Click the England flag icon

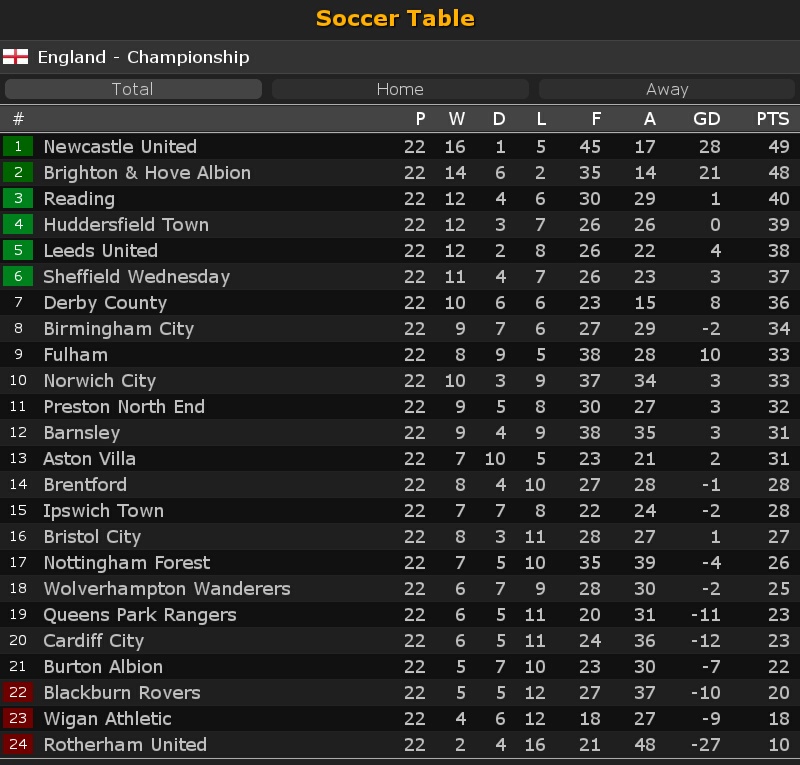(x=15, y=57)
